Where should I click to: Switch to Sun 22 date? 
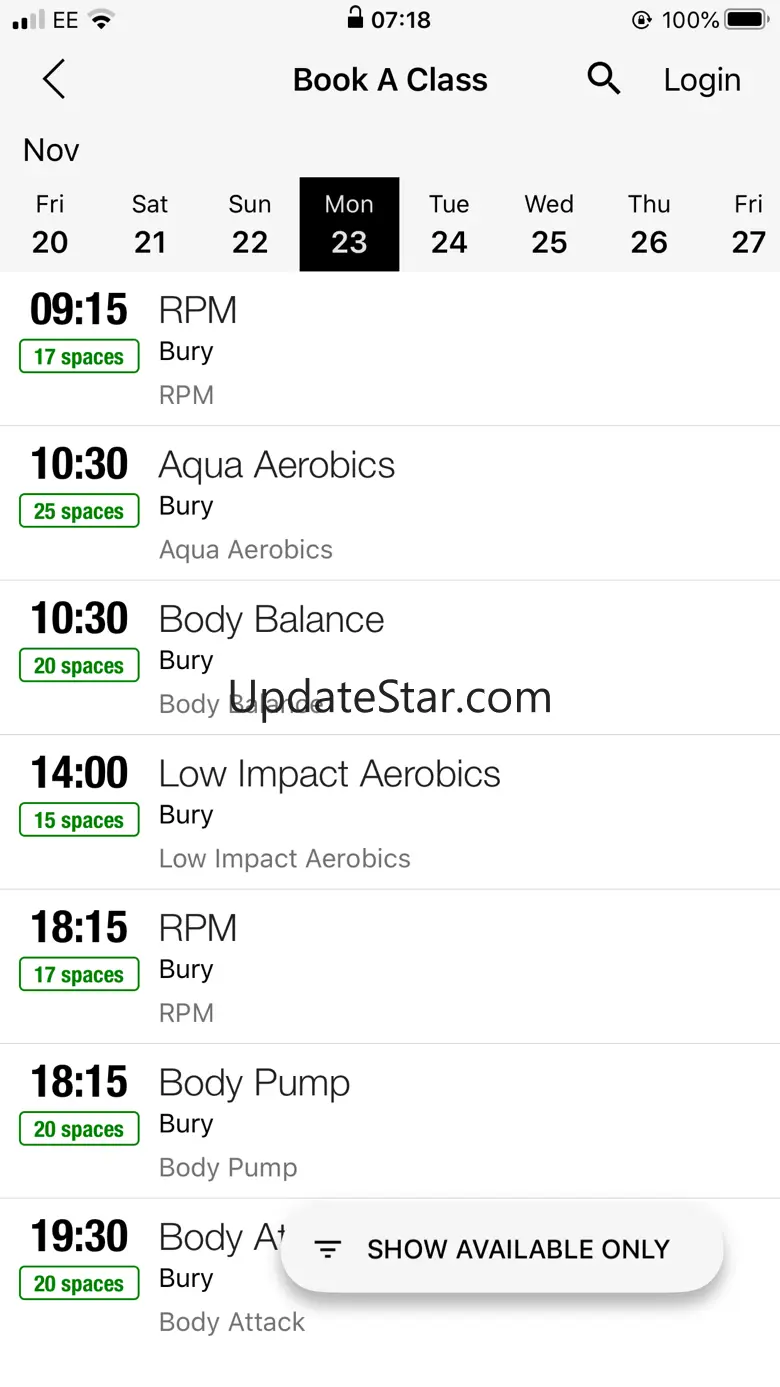(250, 224)
